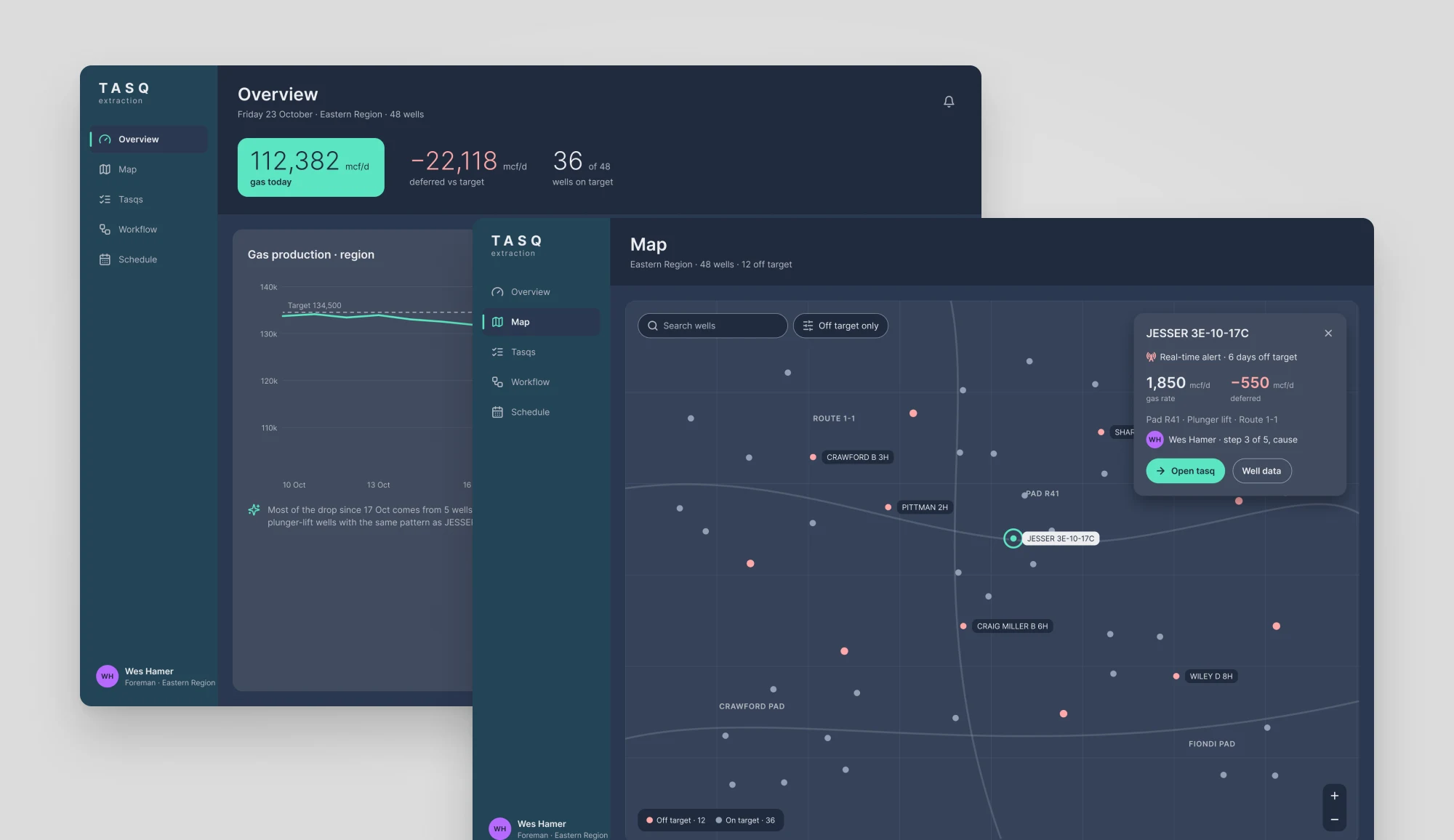
Task: Select the PITTMAN 2H well marker
Action: (888, 507)
